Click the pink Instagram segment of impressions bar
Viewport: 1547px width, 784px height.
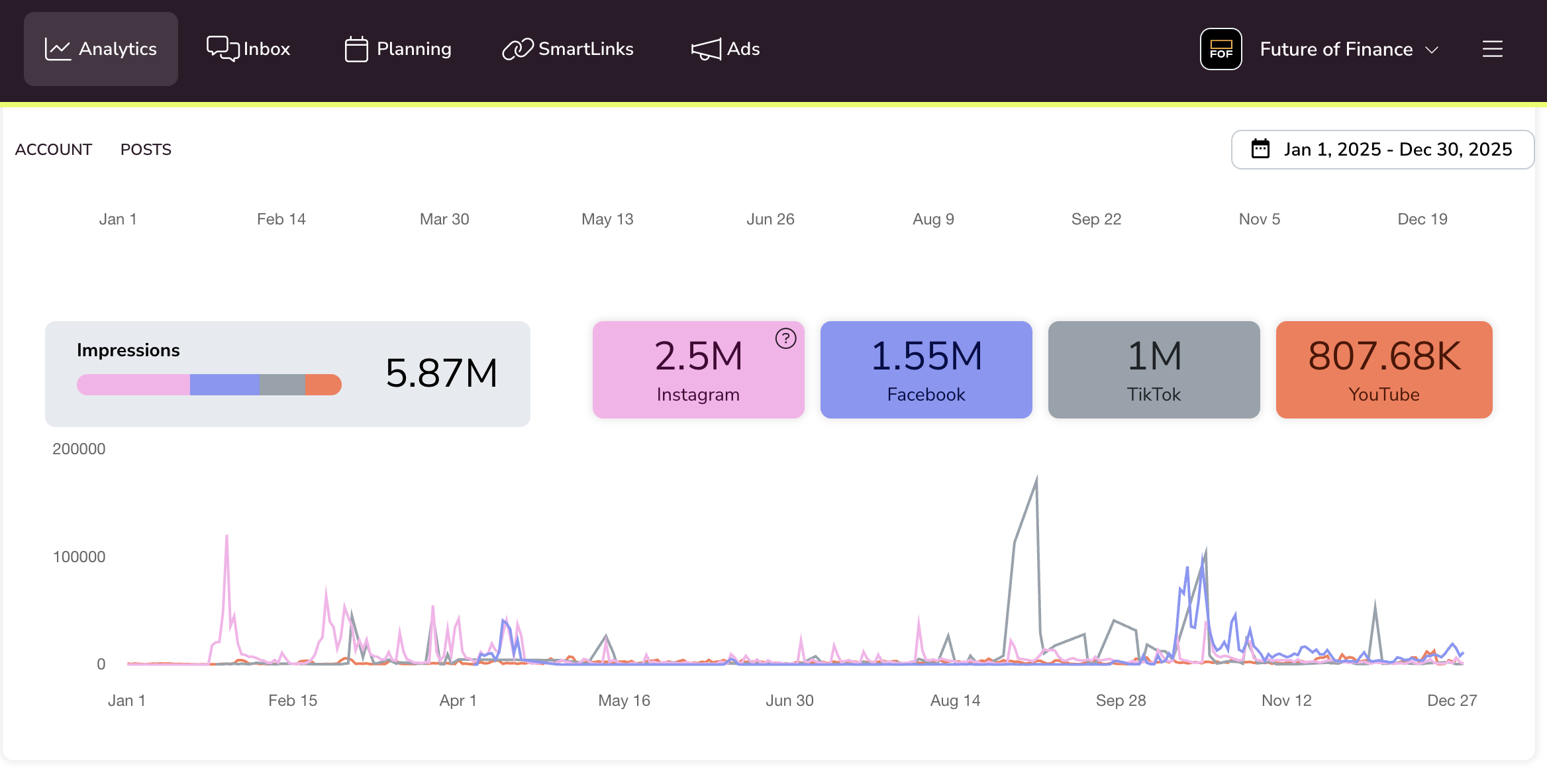click(133, 385)
